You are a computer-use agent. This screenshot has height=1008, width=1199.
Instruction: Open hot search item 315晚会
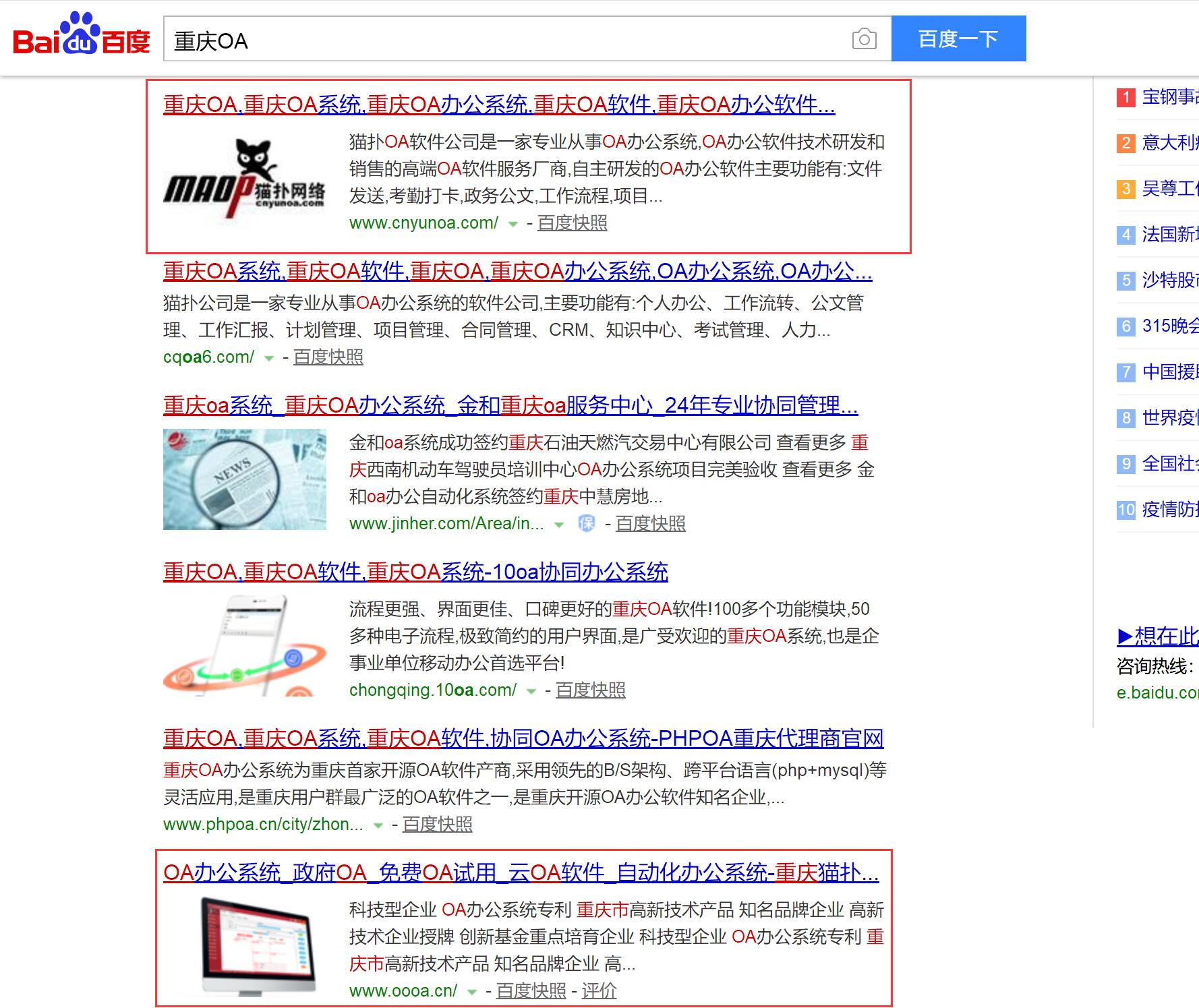(x=1170, y=326)
